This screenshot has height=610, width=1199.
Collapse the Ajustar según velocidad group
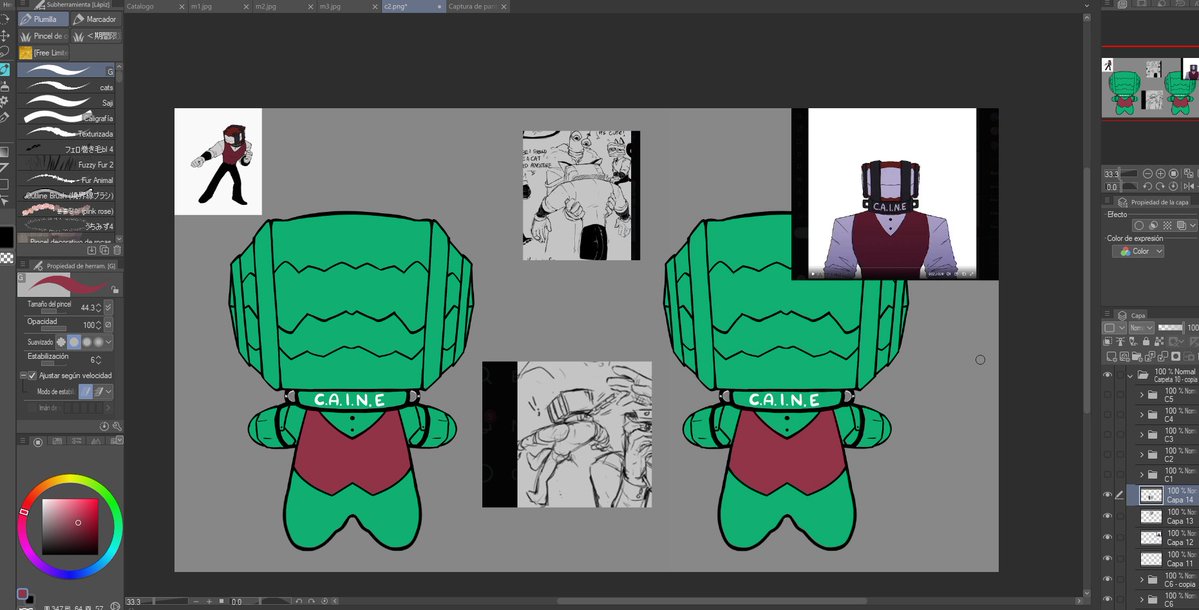(23, 375)
